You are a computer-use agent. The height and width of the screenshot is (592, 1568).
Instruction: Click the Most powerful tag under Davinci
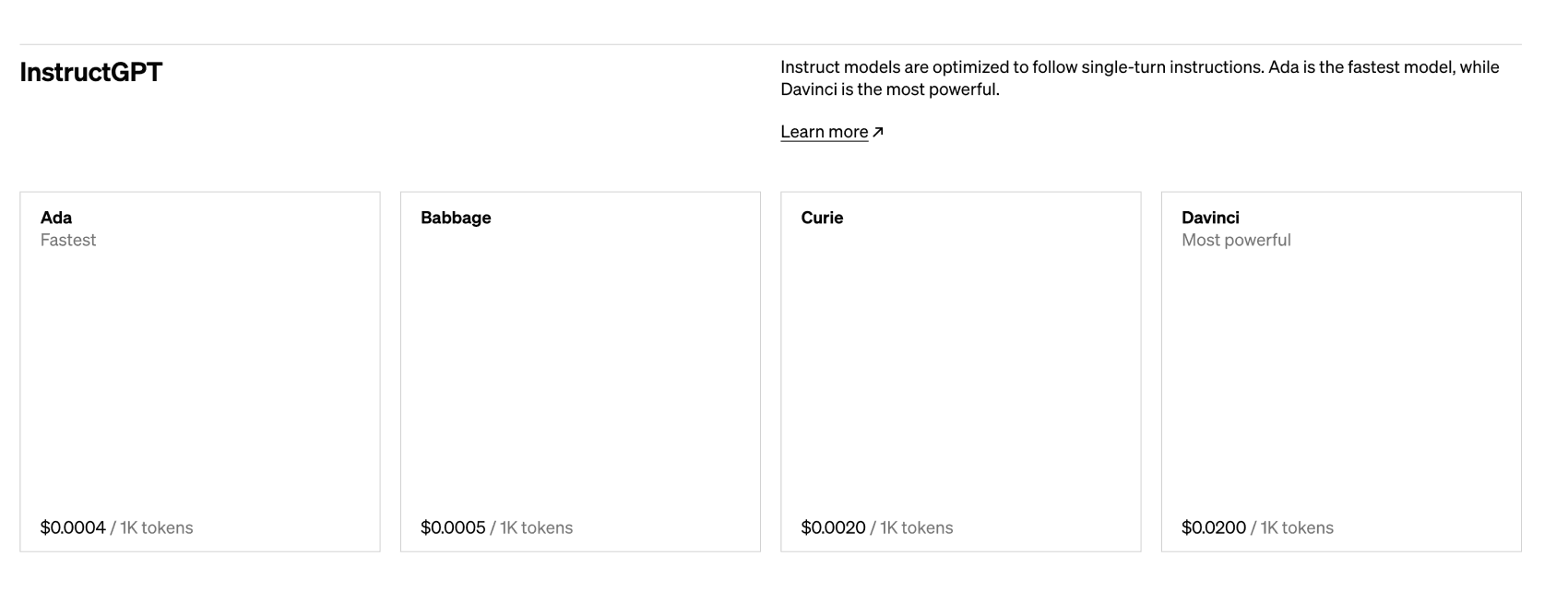(1236, 240)
